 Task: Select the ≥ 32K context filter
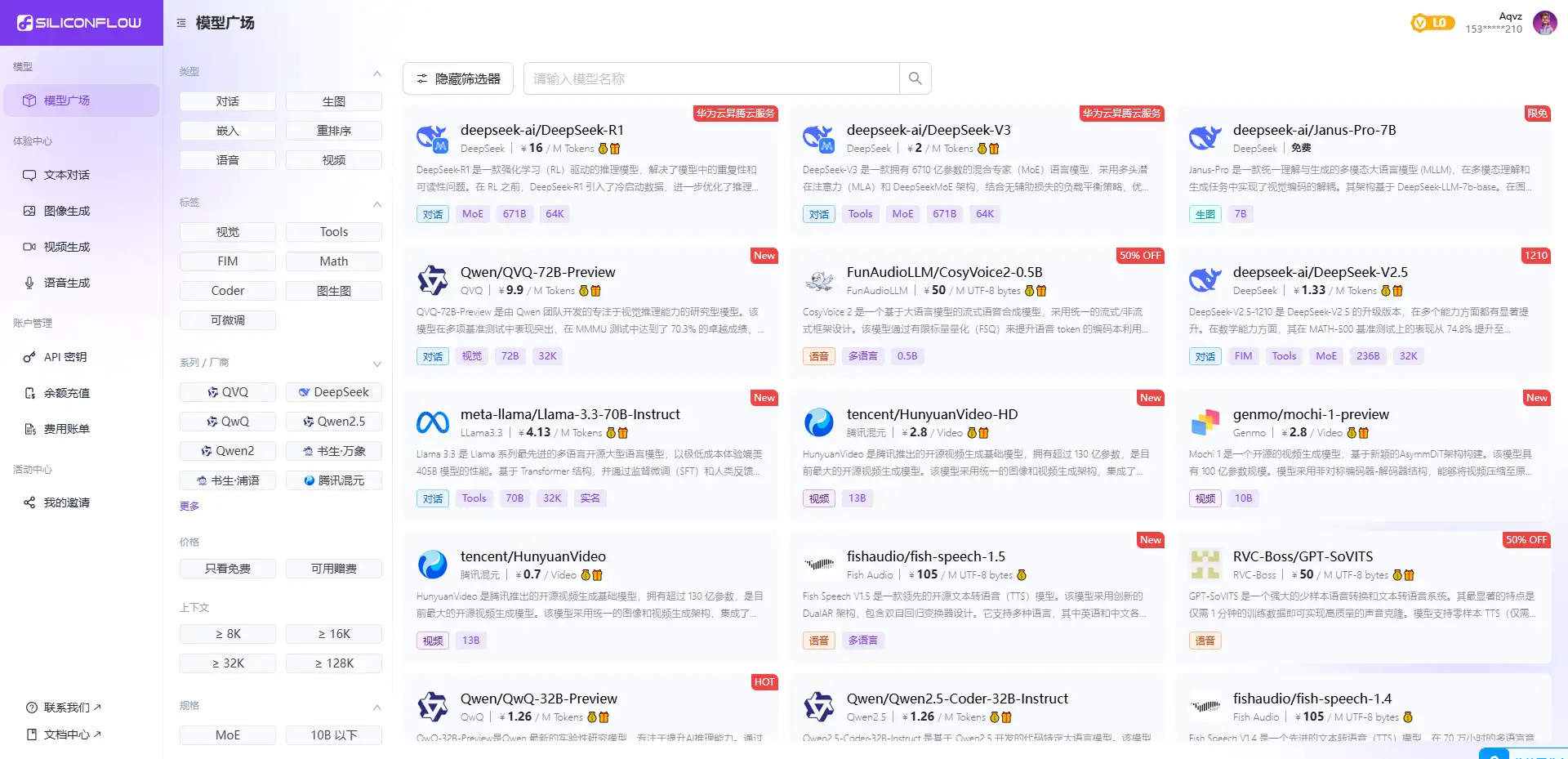(x=228, y=663)
